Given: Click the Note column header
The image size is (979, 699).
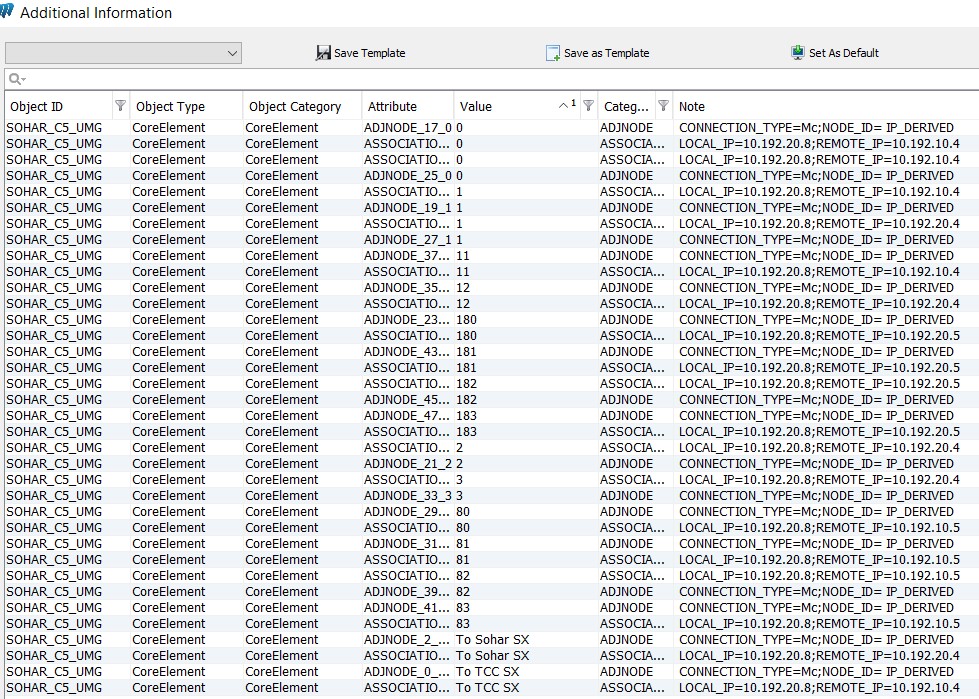Looking at the screenshot, I should pyautogui.click(x=692, y=107).
